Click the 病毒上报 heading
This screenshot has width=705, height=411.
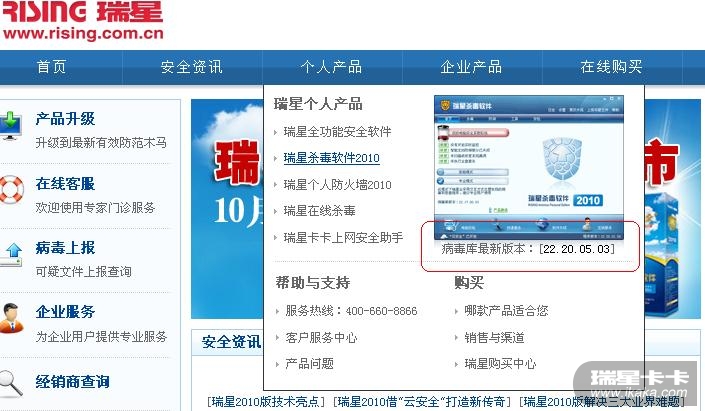(x=65, y=248)
